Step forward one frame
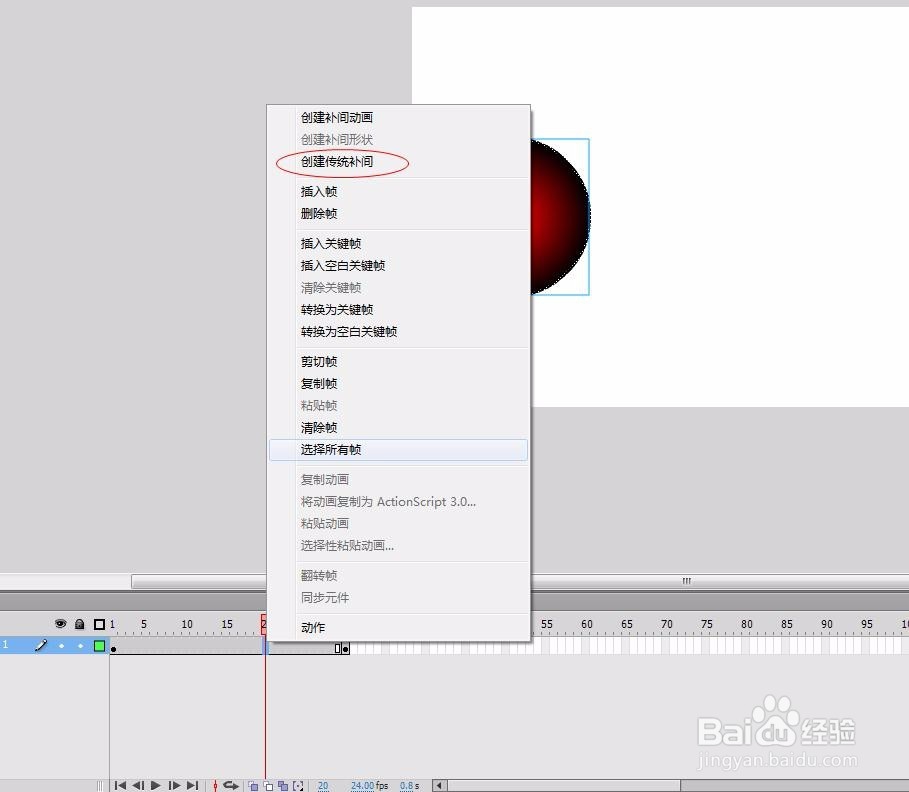This screenshot has height=792, width=909. coord(174,785)
